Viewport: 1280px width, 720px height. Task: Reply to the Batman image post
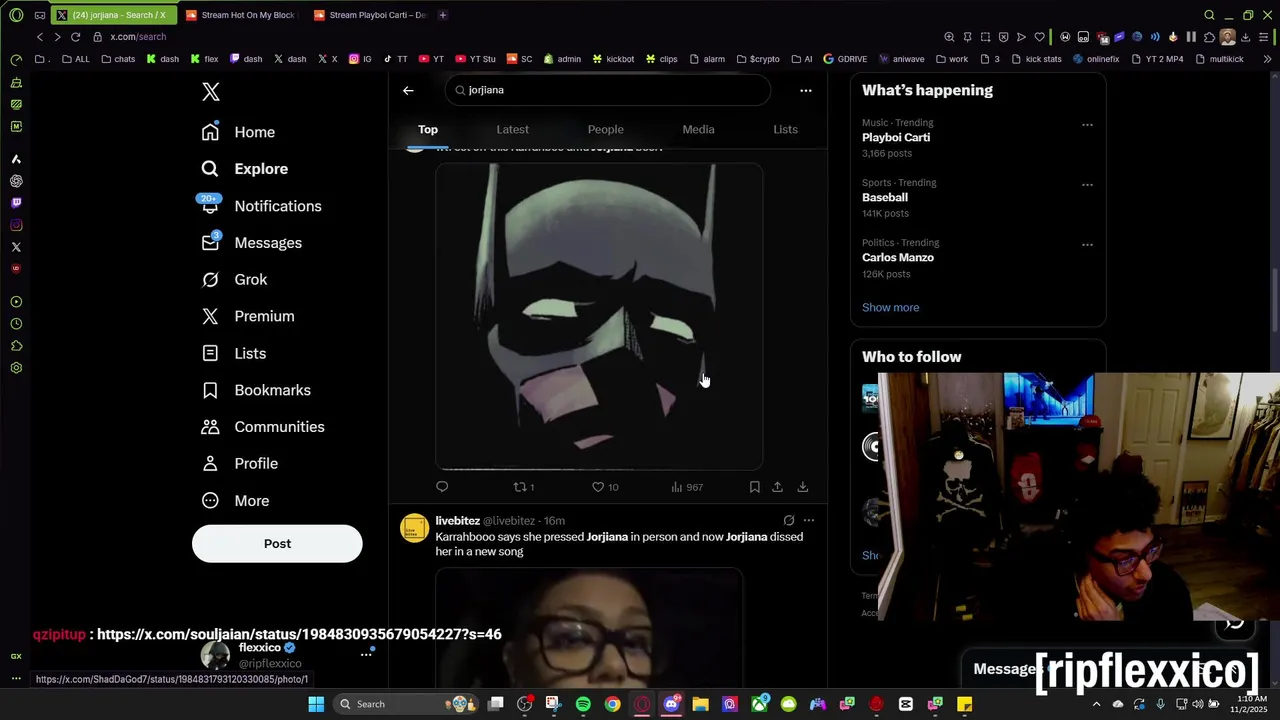pyautogui.click(x=442, y=487)
